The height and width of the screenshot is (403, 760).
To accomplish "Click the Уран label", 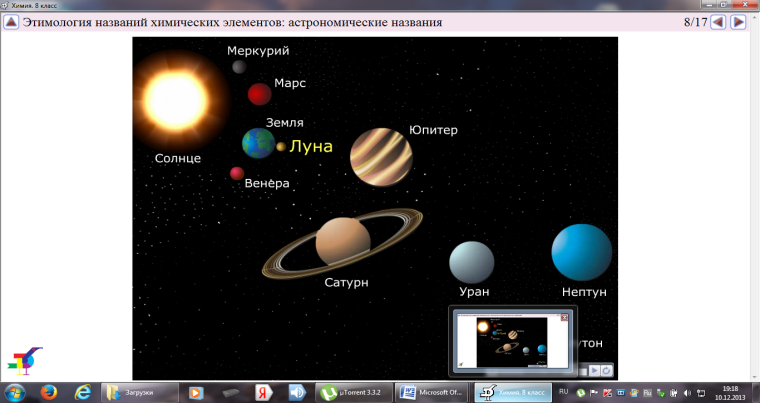I will pos(474,292).
